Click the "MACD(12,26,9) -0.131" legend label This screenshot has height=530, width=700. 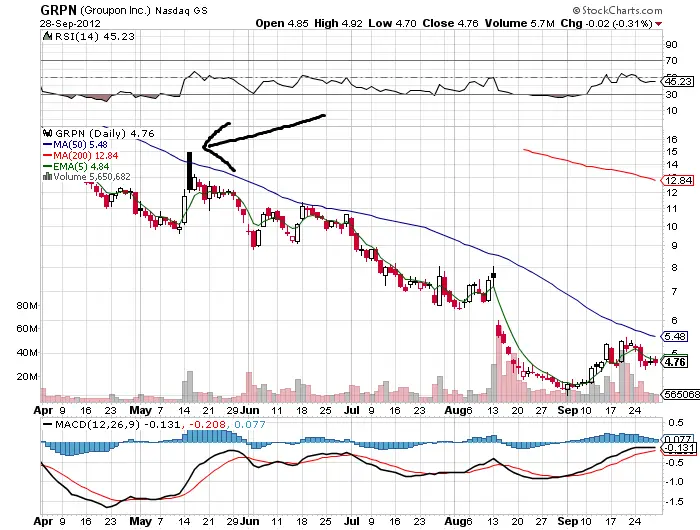[119, 424]
